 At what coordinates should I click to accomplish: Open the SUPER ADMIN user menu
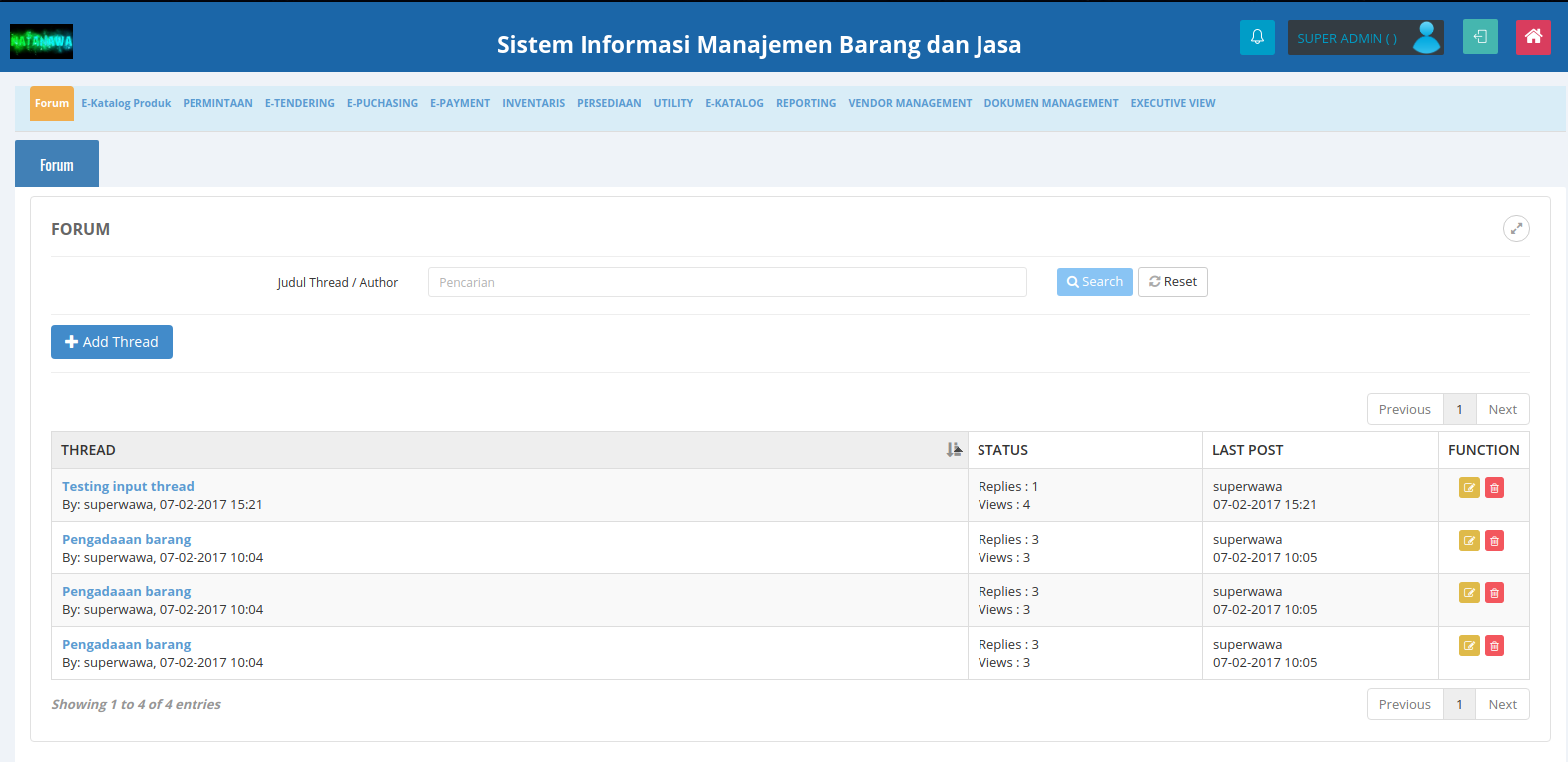(1365, 38)
